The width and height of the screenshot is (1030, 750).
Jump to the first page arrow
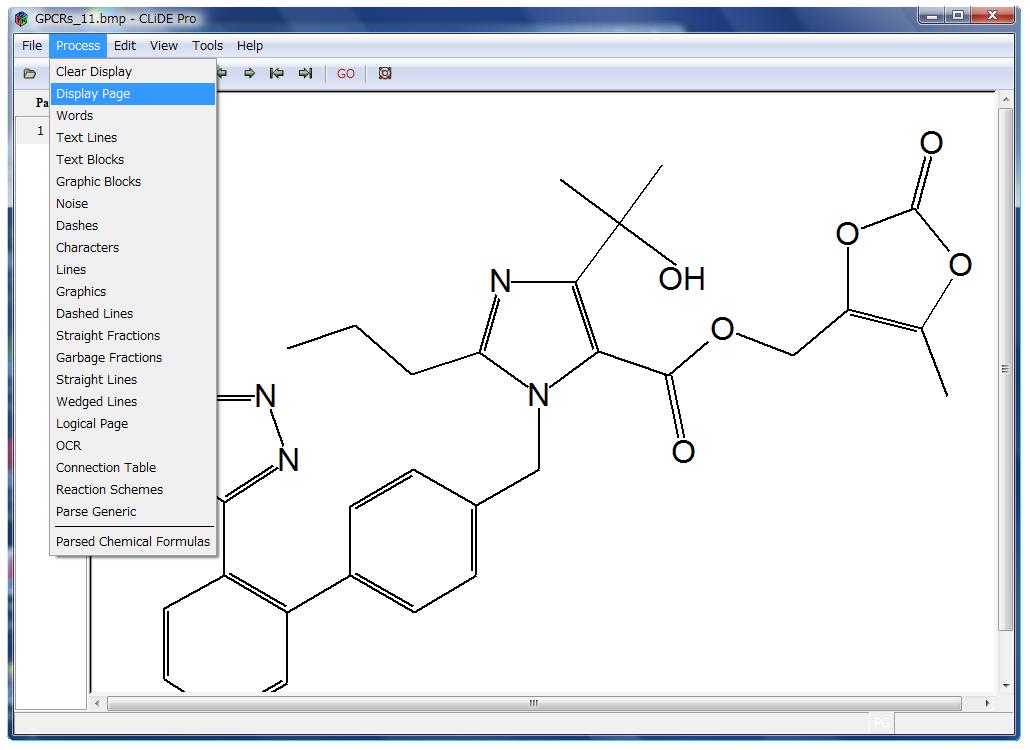click(x=277, y=74)
